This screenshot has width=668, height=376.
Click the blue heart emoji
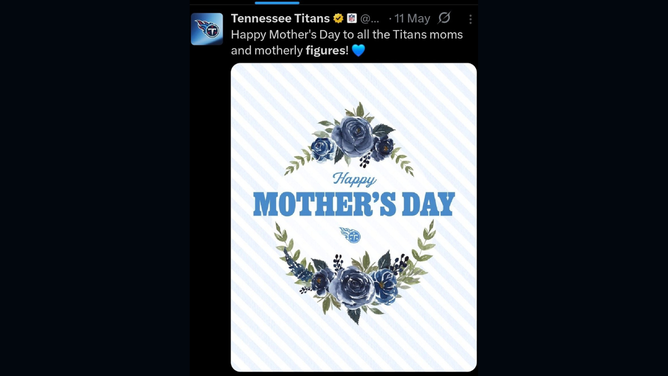coord(358,51)
